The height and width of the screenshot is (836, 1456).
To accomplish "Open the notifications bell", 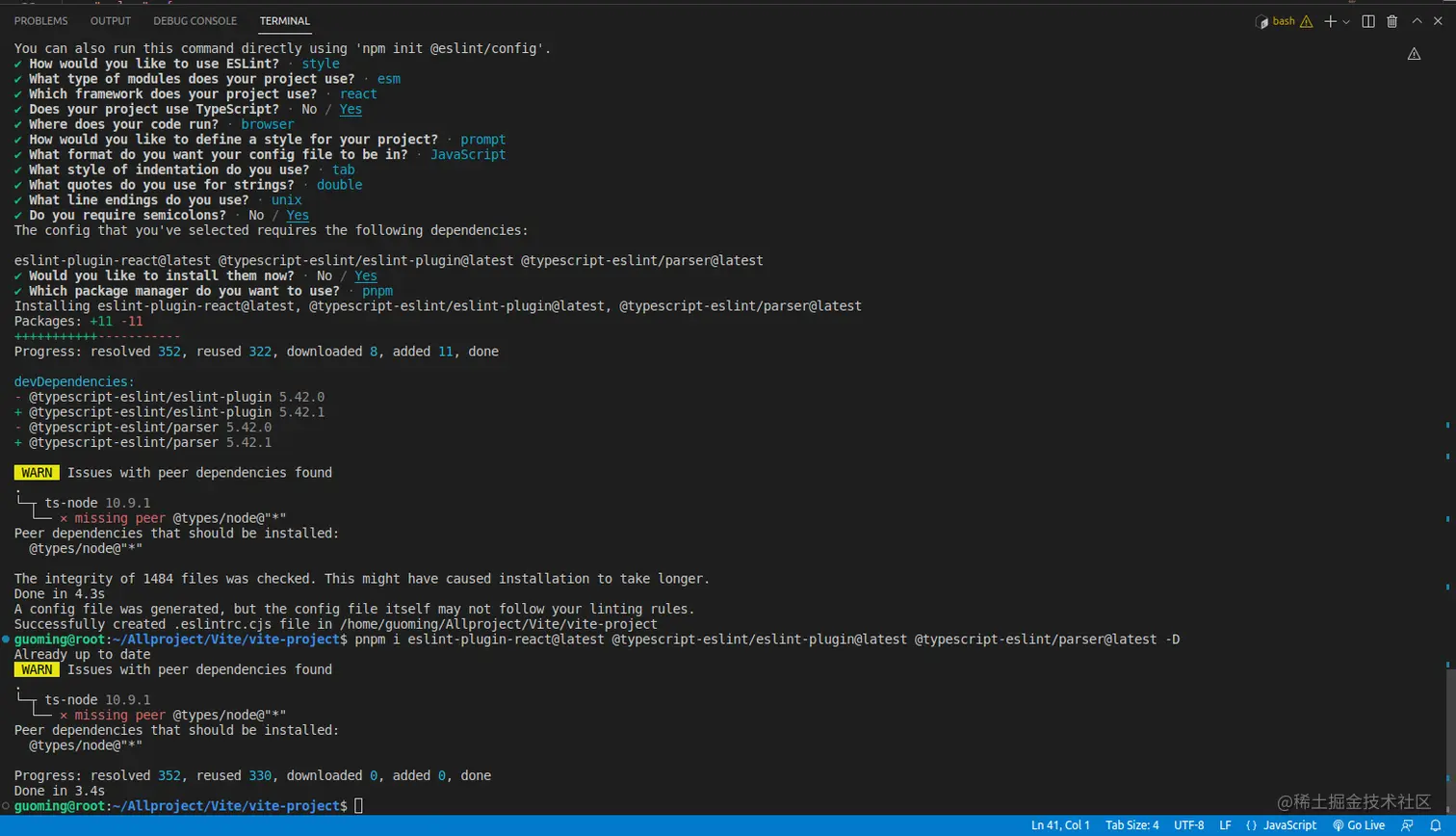I will (x=1435, y=825).
